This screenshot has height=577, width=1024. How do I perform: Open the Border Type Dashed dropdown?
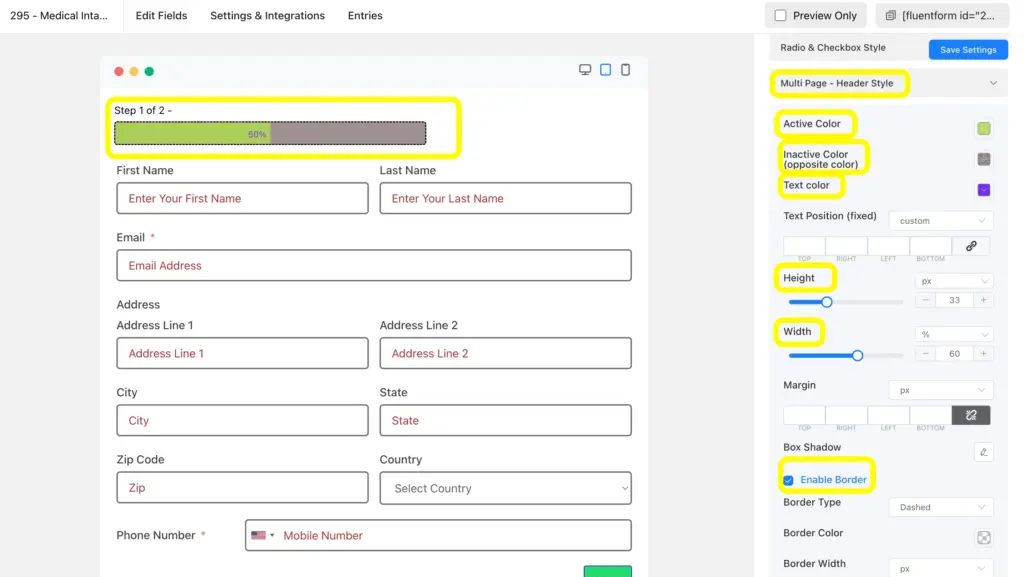click(940, 507)
